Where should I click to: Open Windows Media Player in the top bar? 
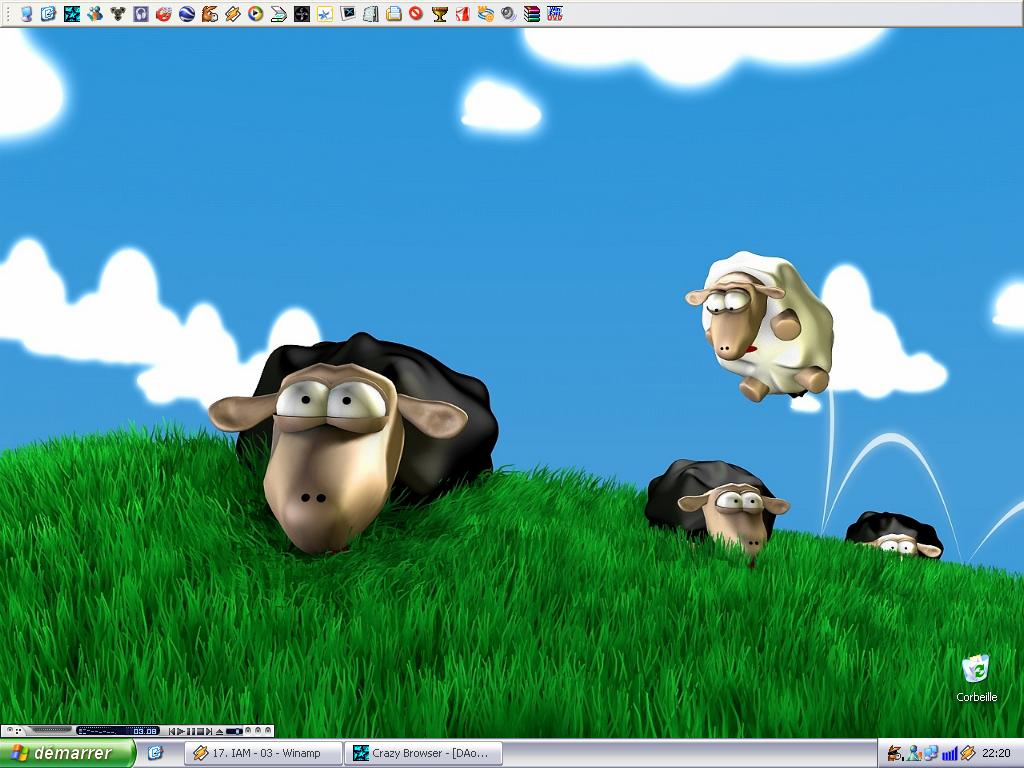point(255,13)
